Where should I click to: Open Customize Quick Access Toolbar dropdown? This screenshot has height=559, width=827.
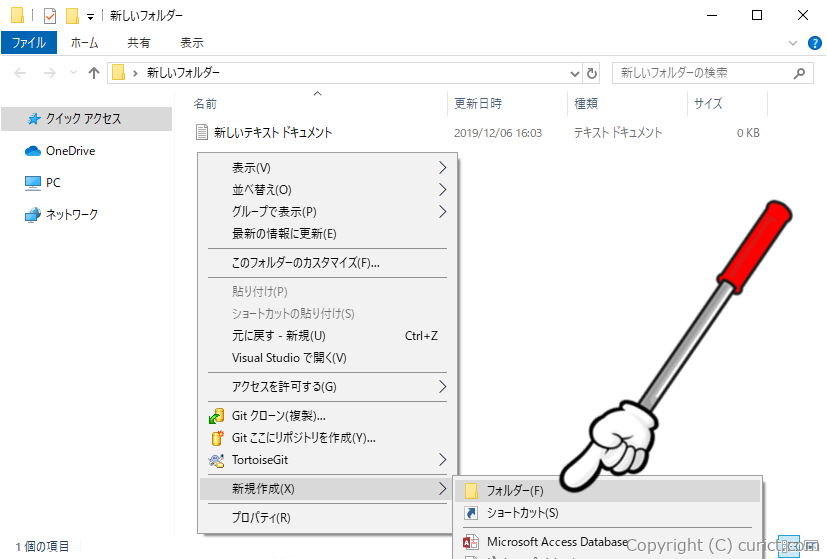(90, 17)
